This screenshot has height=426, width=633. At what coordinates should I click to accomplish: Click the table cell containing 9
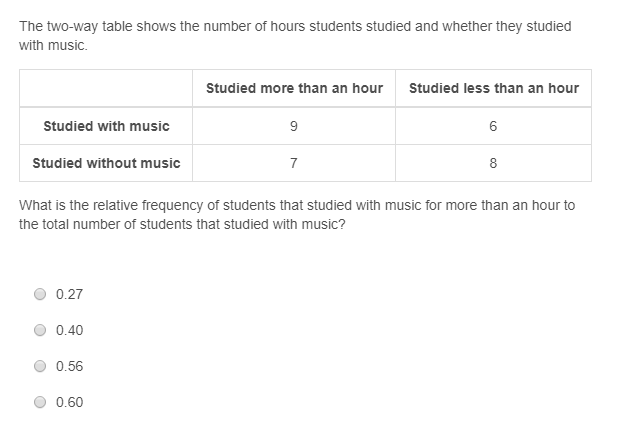pyautogui.click(x=294, y=126)
